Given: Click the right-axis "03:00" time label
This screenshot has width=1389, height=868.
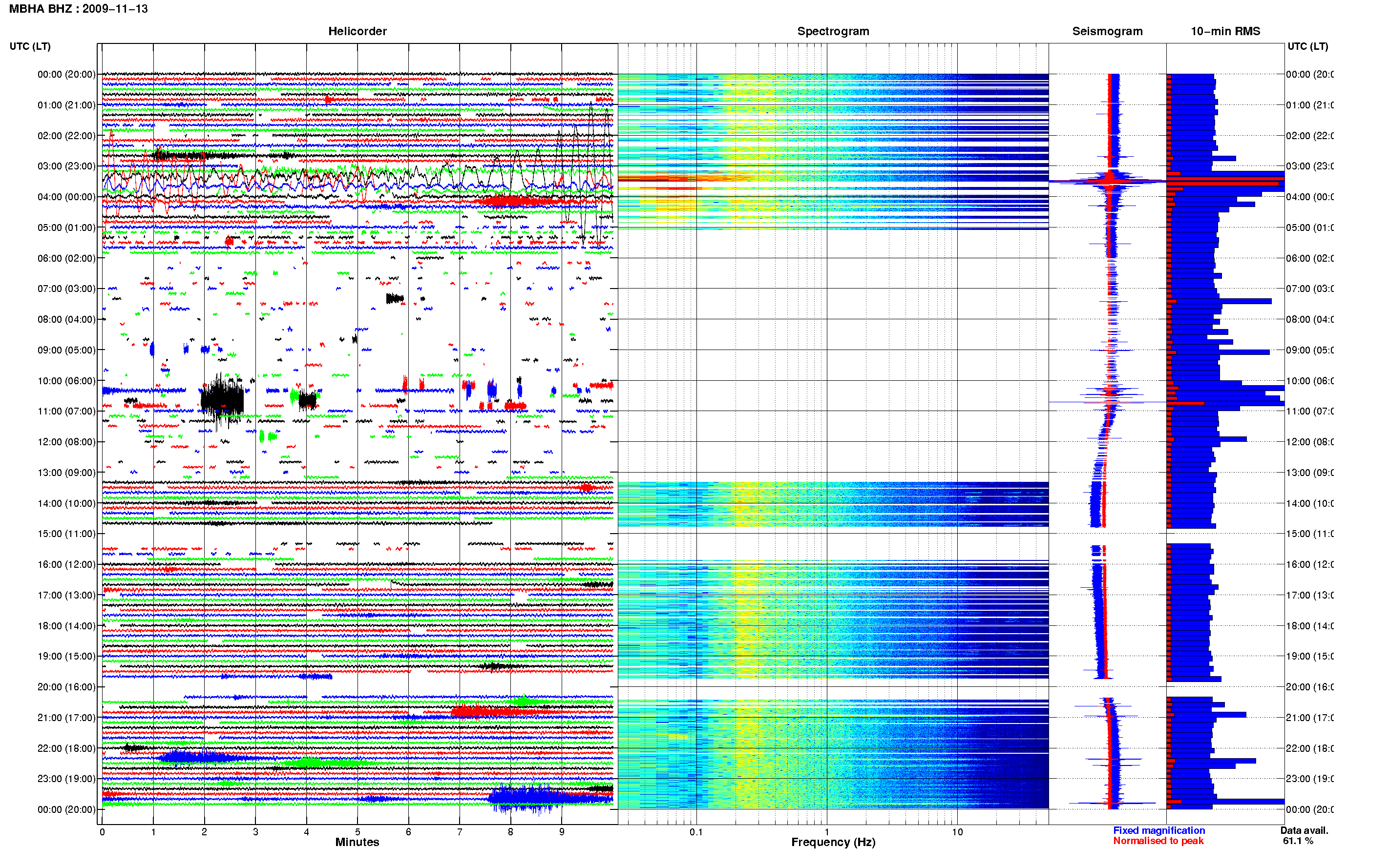Looking at the screenshot, I should (1309, 166).
